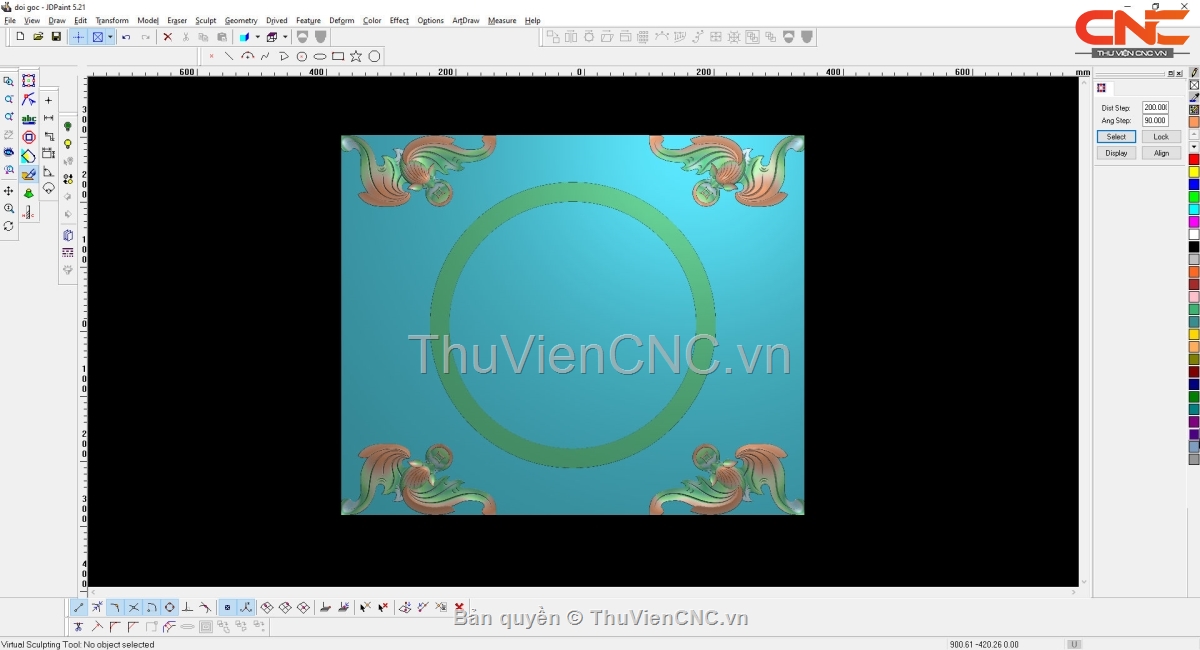Toggle the intersection snap button
Image resolution: width=1200 pixels, height=650 pixels.
point(133,607)
